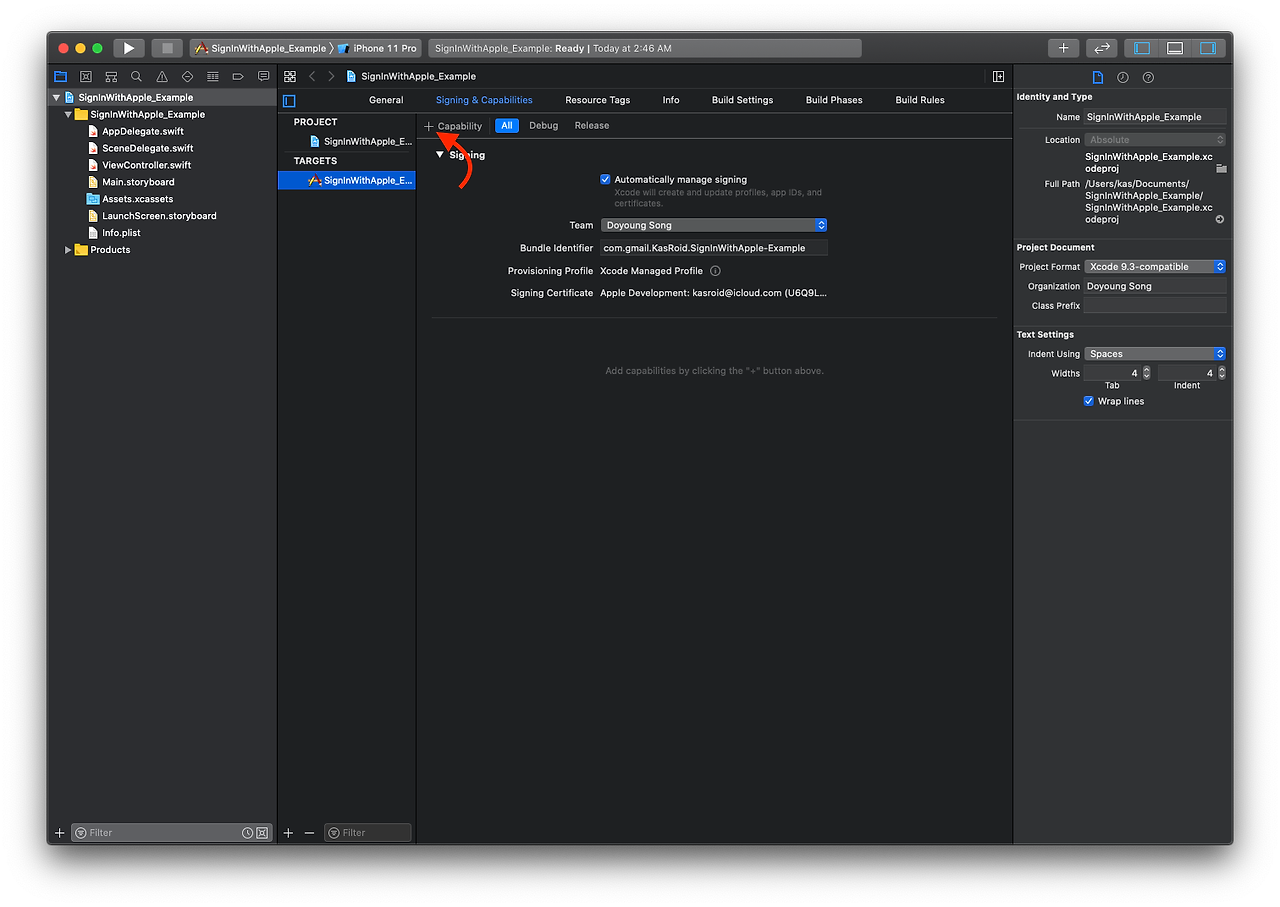Select the Debug configuration filter
This screenshot has height=907, width=1280.
click(x=544, y=126)
